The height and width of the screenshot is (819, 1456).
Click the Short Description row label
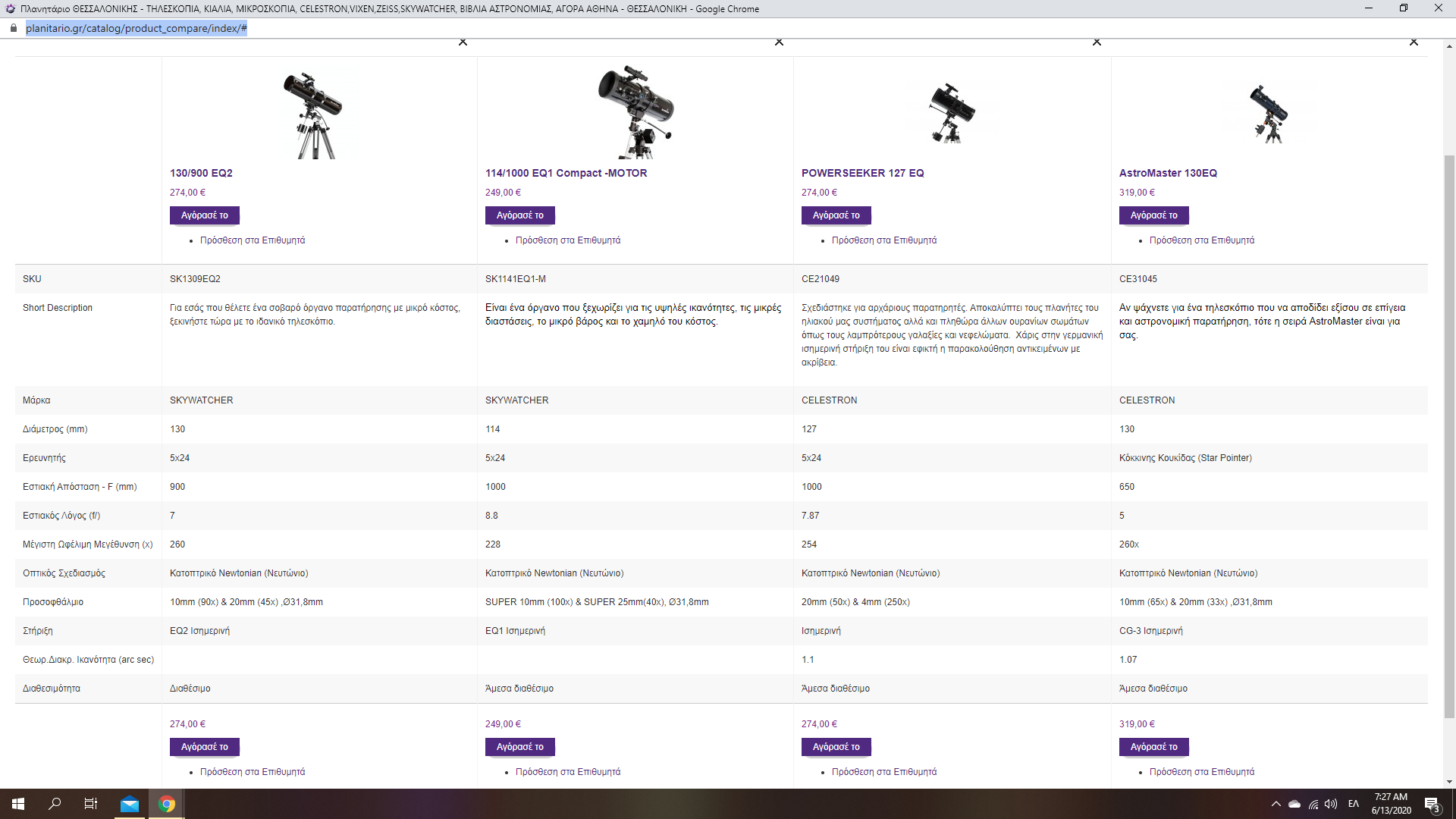coord(58,308)
